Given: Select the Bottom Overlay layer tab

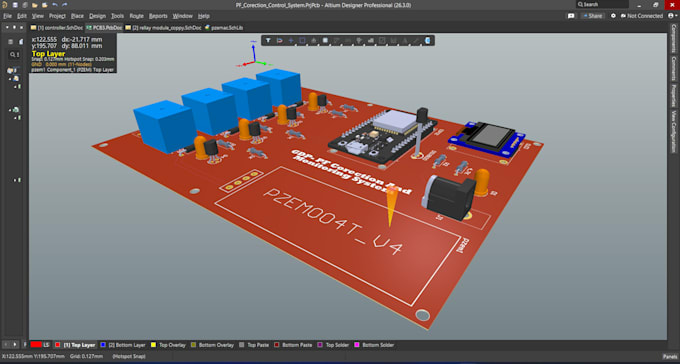Looking at the screenshot, I should click(x=212, y=345).
